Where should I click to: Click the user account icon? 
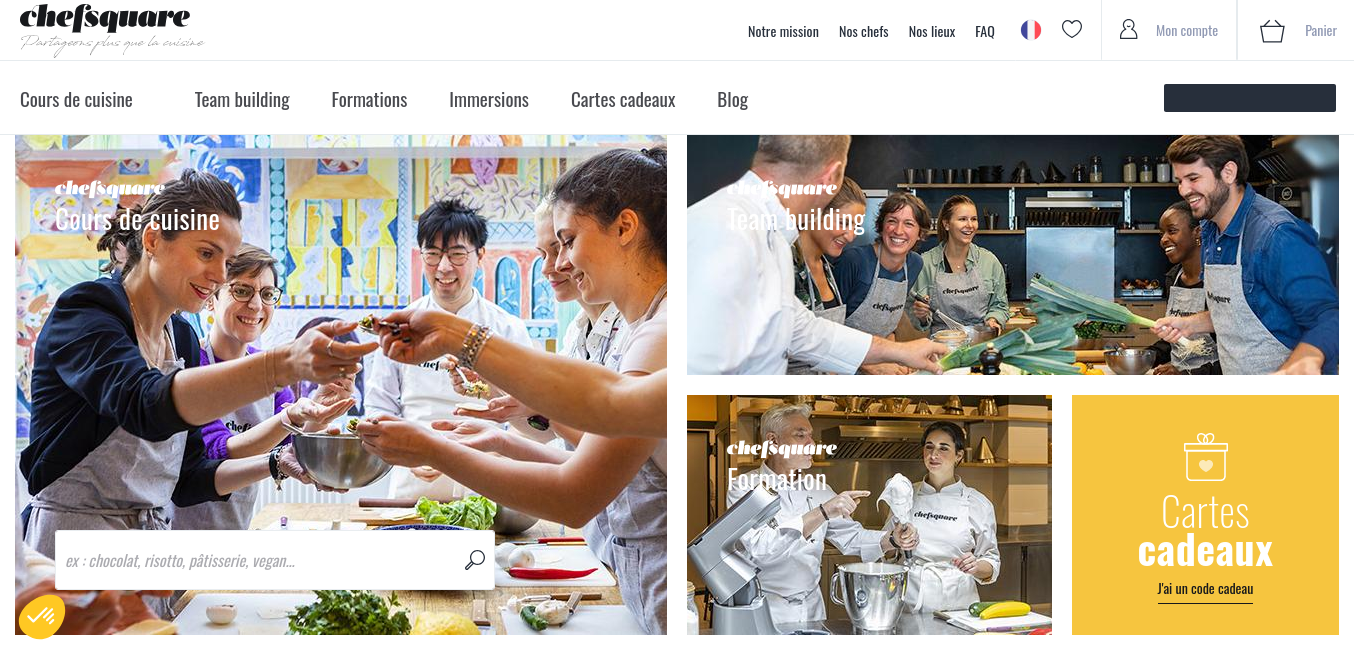click(x=1129, y=30)
